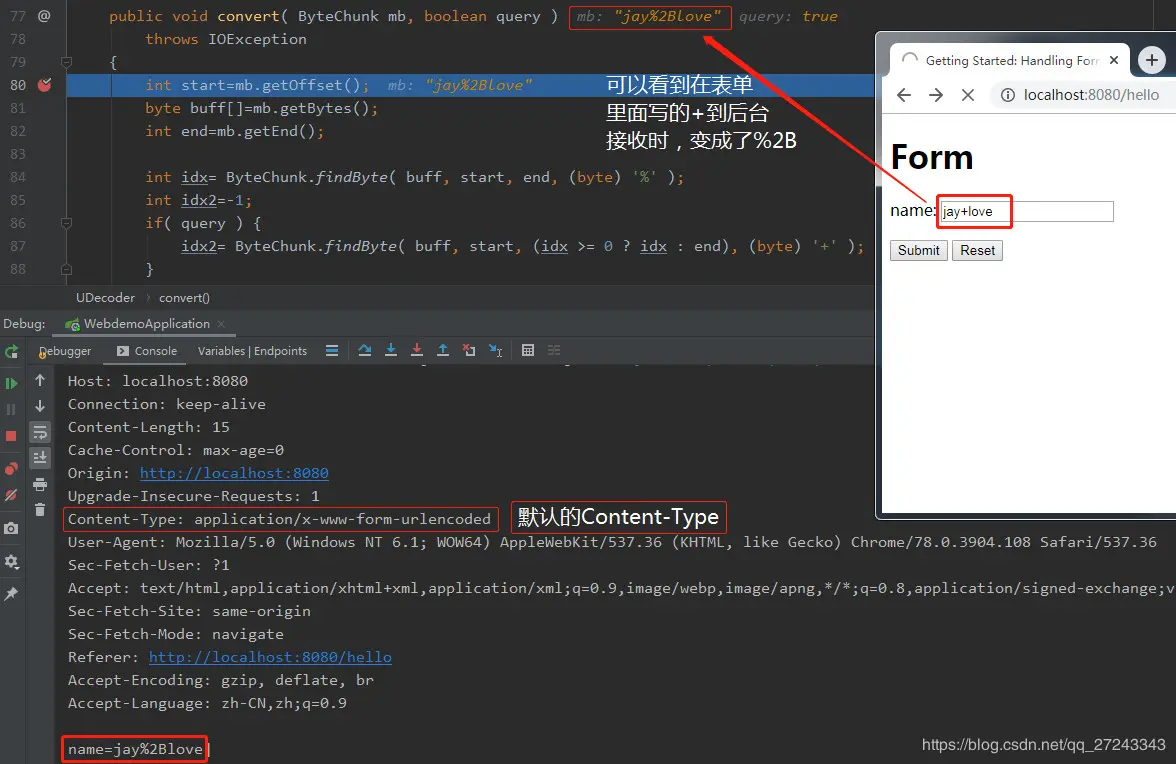1176x764 pixels.
Task: Print console output with the printer icon
Action: (40, 484)
